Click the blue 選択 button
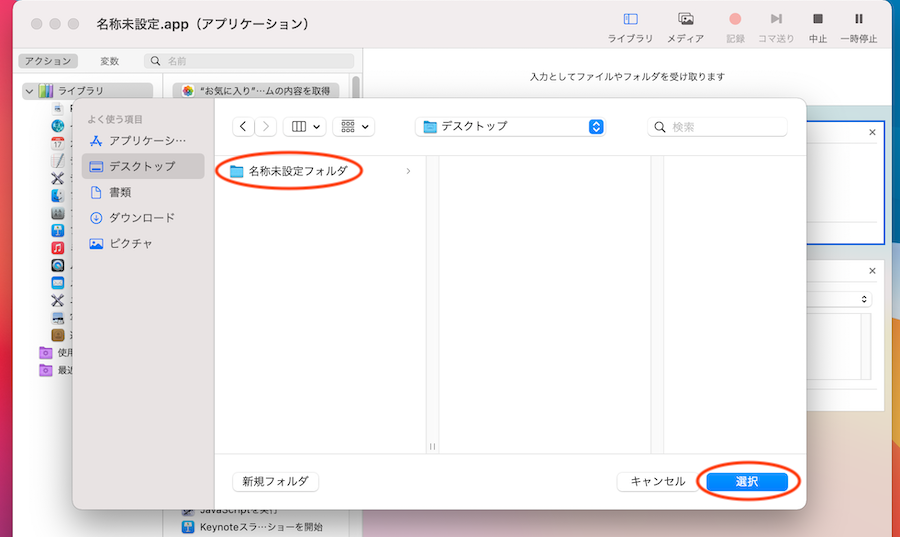The height and width of the screenshot is (537, 900). coord(747,482)
